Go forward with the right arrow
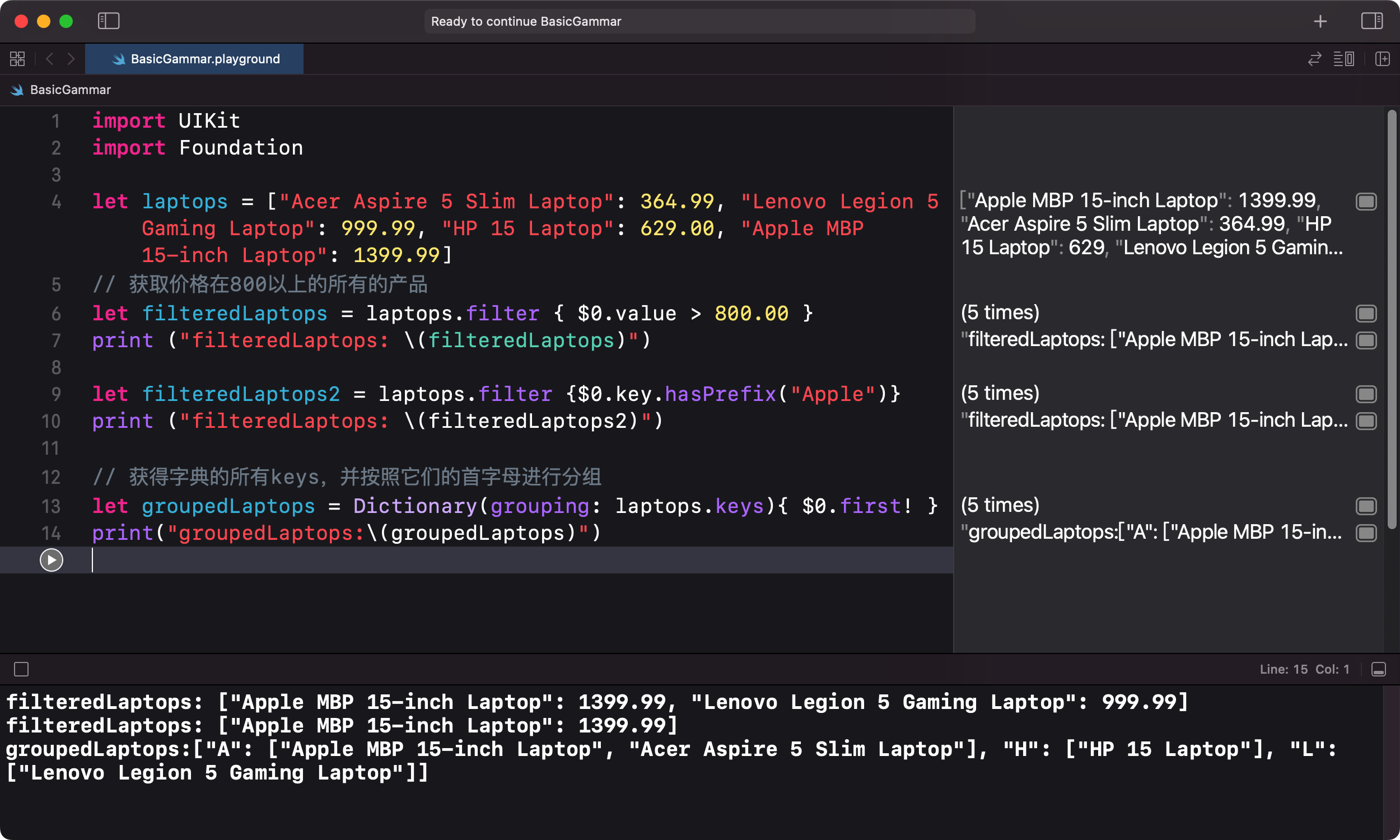This screenshot has width=1400, height=840. [71, 59]
